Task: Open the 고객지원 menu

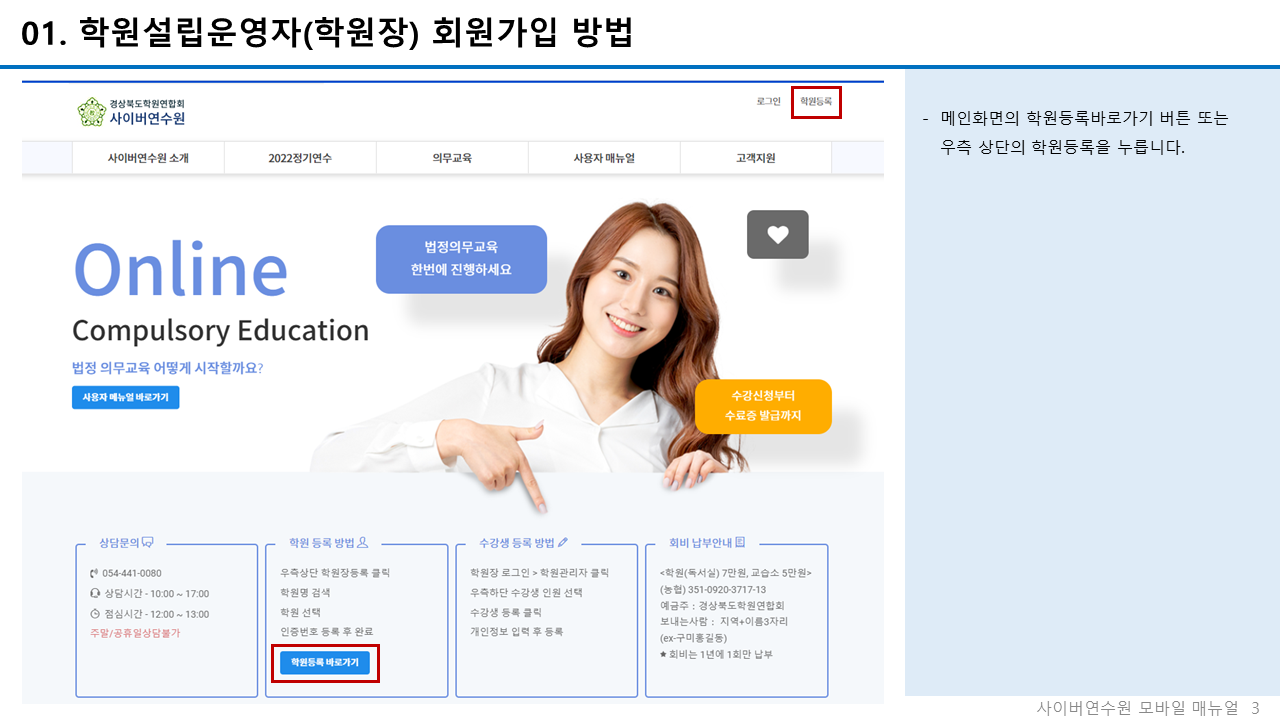Action: pyautogui.click(x=756, y=158)
